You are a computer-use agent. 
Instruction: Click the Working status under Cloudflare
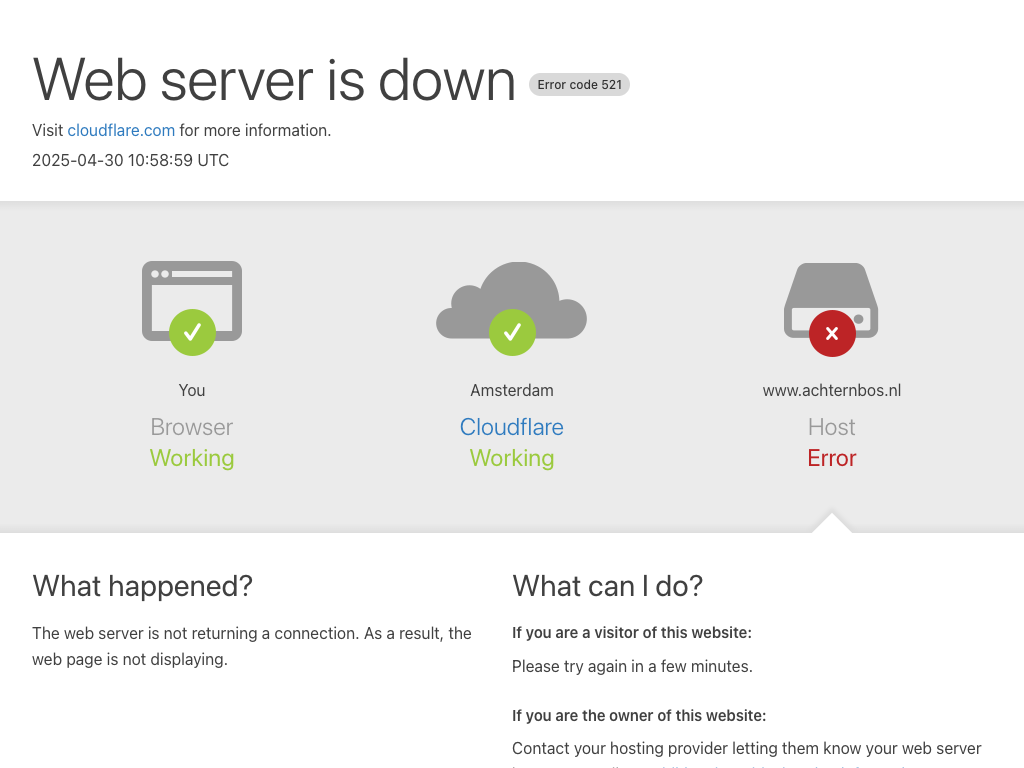pos(512,458)
